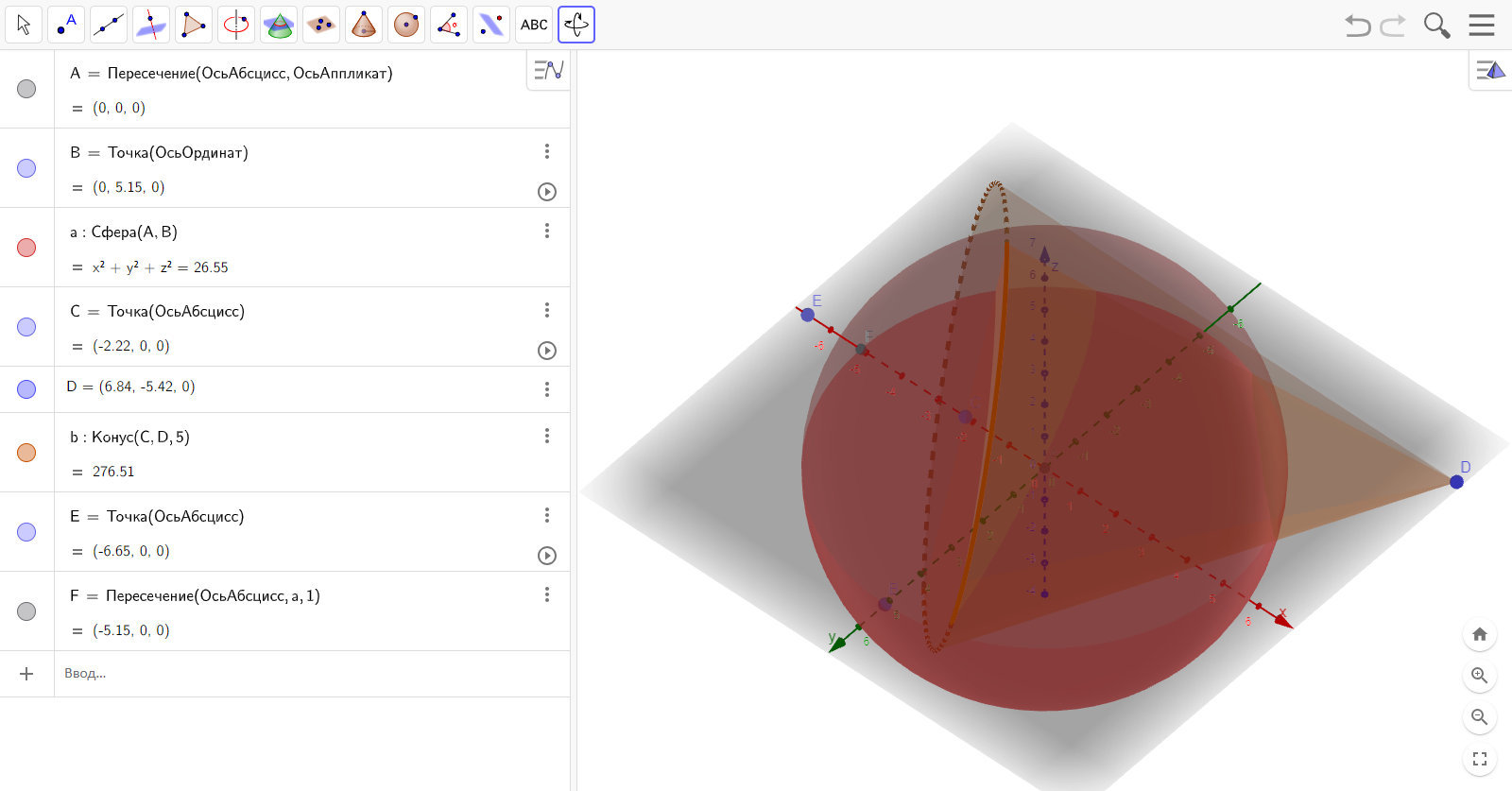
Task: Play animation for point C
Action: 547,351
